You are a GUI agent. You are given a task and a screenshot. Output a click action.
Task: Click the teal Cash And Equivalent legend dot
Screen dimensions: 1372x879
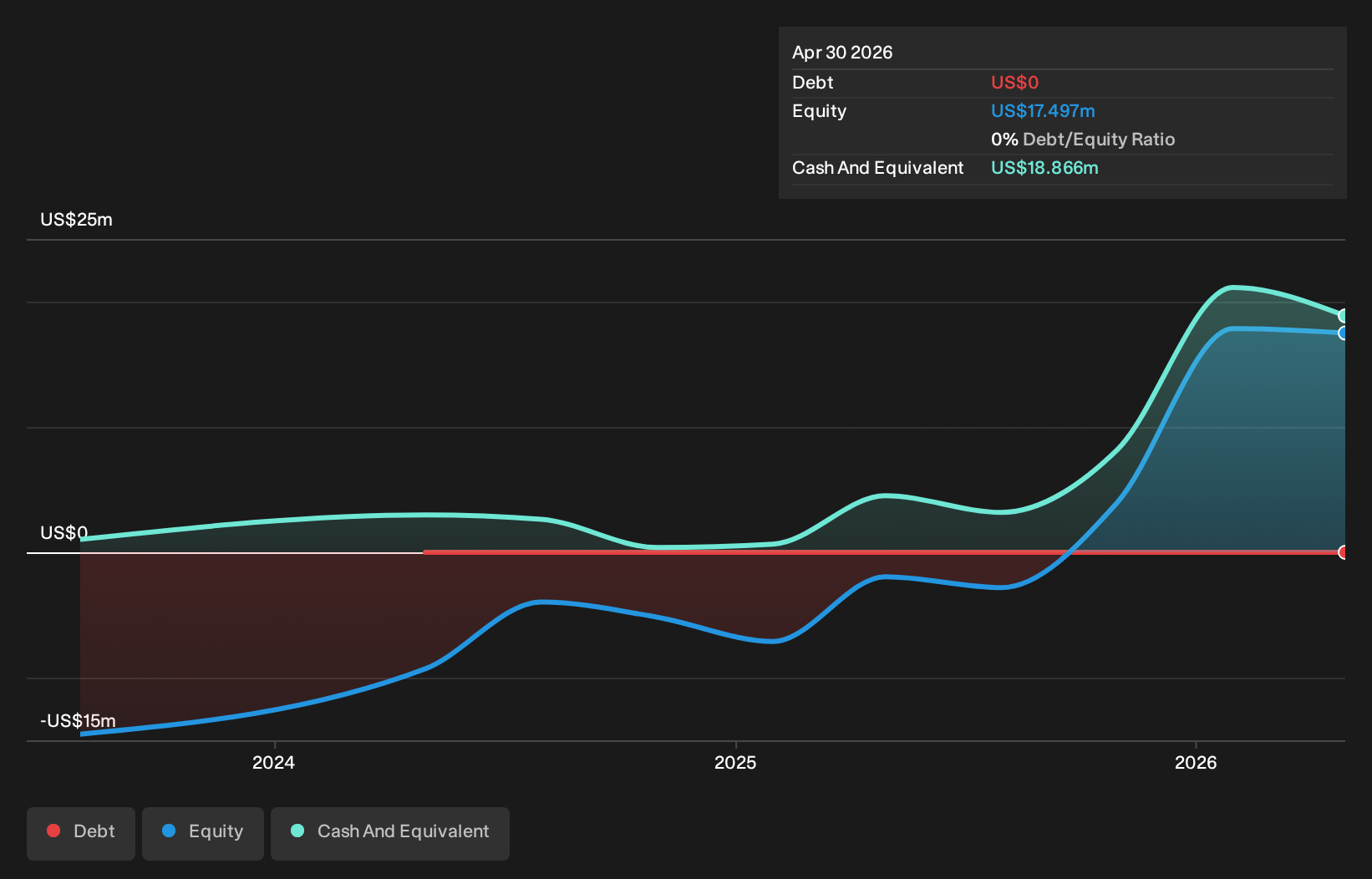coord(297,831)
